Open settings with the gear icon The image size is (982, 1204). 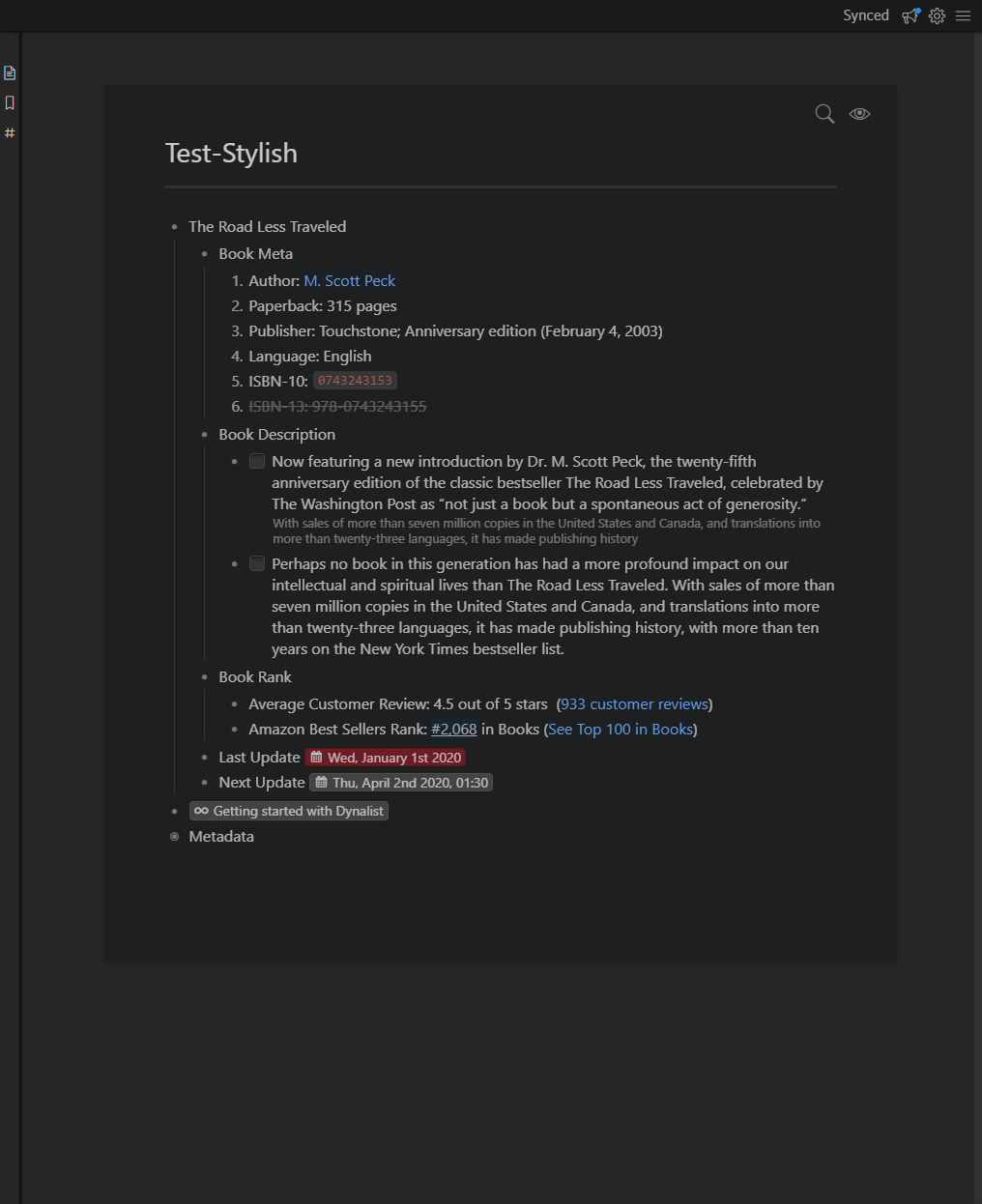pos(937,15)
